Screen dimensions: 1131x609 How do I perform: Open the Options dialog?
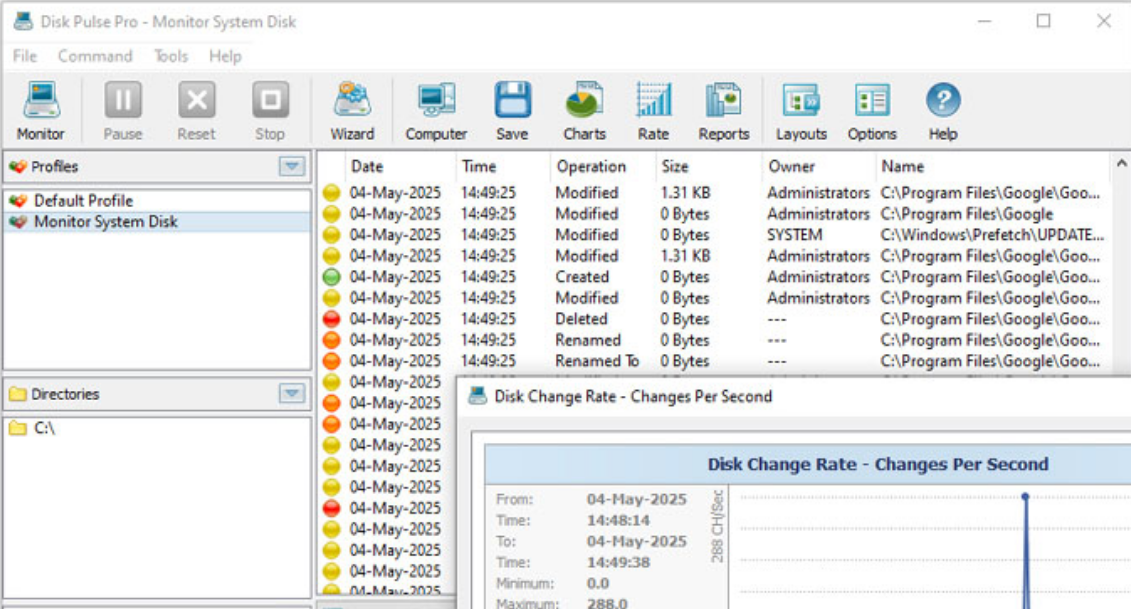pos(871,108)
